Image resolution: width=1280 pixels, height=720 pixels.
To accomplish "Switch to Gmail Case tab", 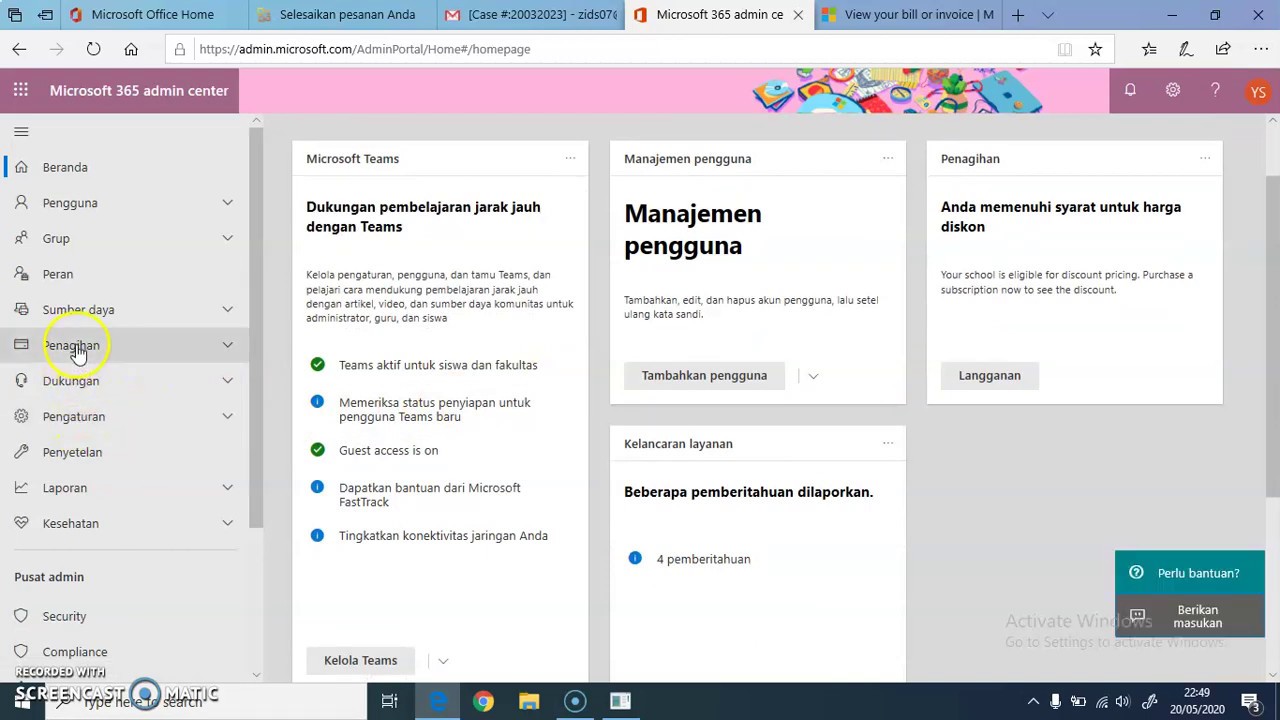I will tap(530, 15).
